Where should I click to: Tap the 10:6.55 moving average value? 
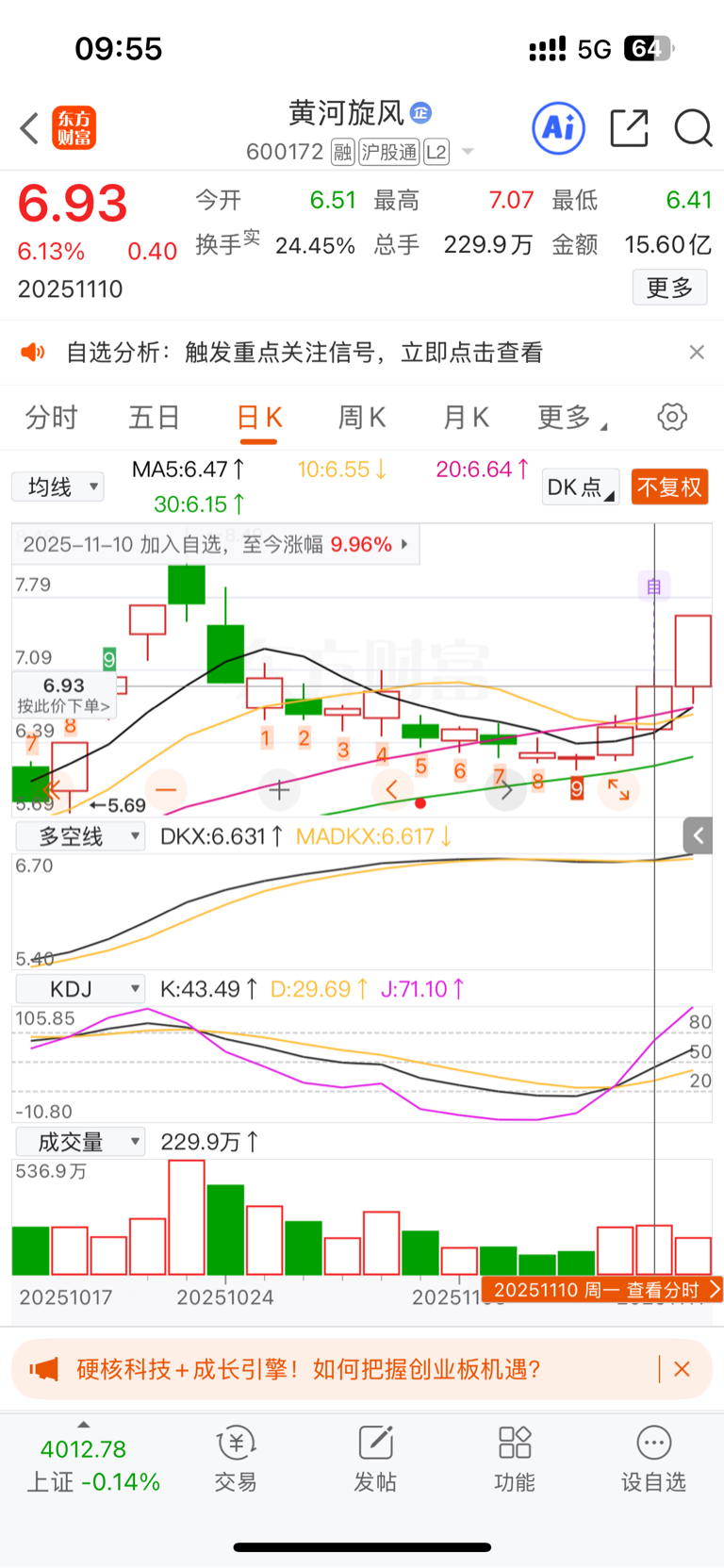[x=341, y=469]
